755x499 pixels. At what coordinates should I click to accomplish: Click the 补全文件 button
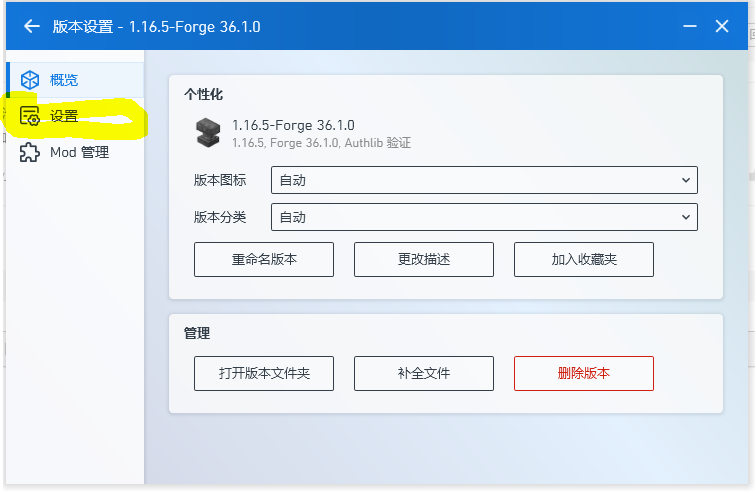pyautogui.click(x=424, y=373)
